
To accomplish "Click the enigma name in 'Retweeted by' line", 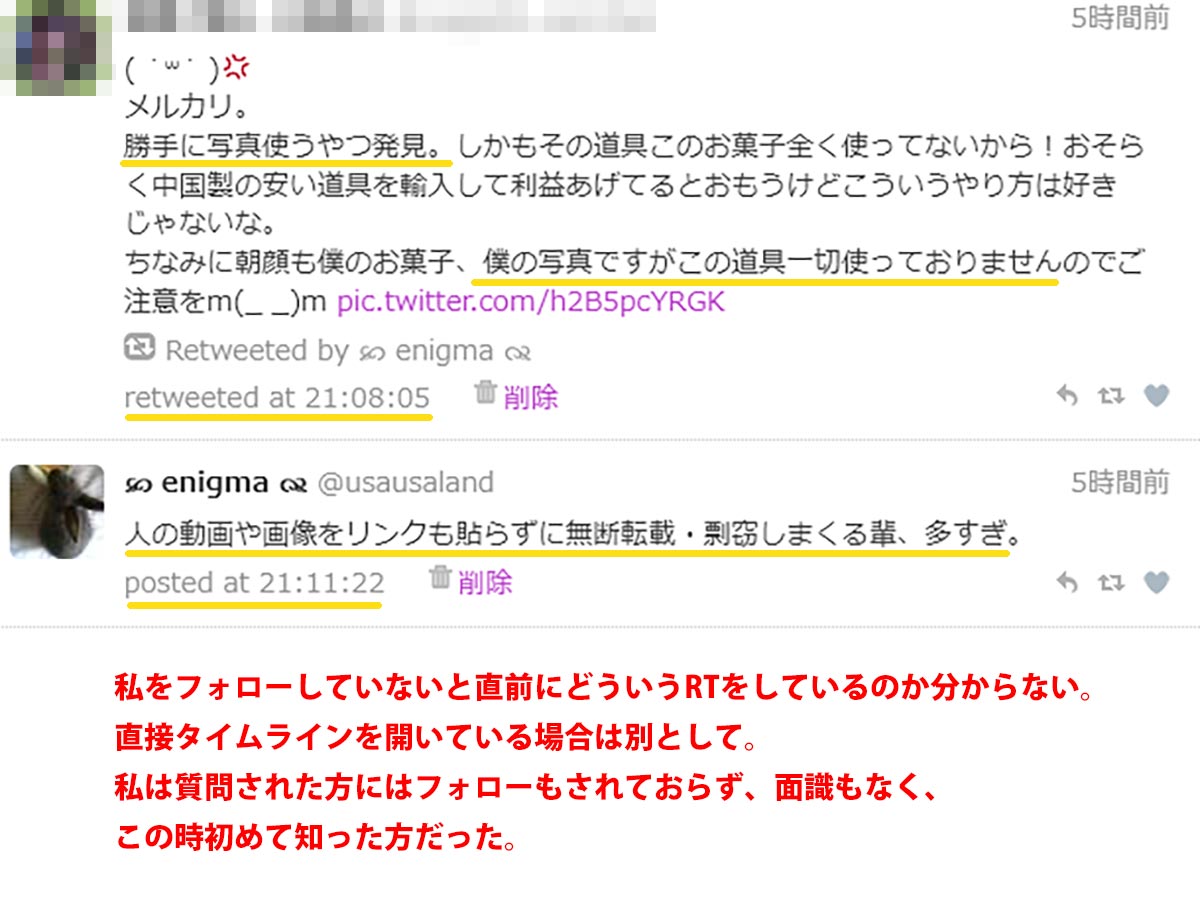I will click(x=445, y=351).
